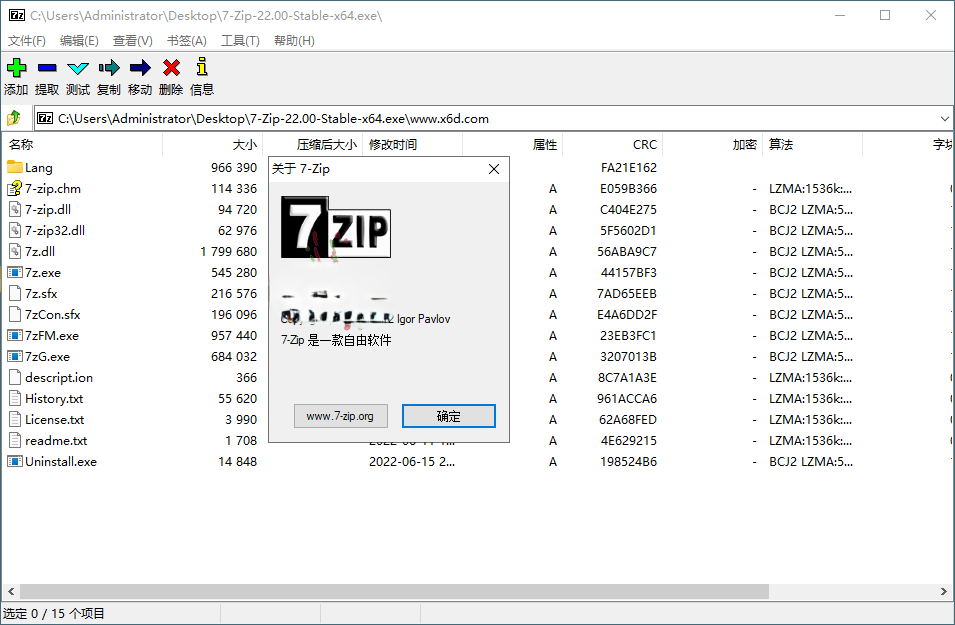Select the CRC value FA21E162
The width and height of the screenshot is (955, 625).
point(629,168)
